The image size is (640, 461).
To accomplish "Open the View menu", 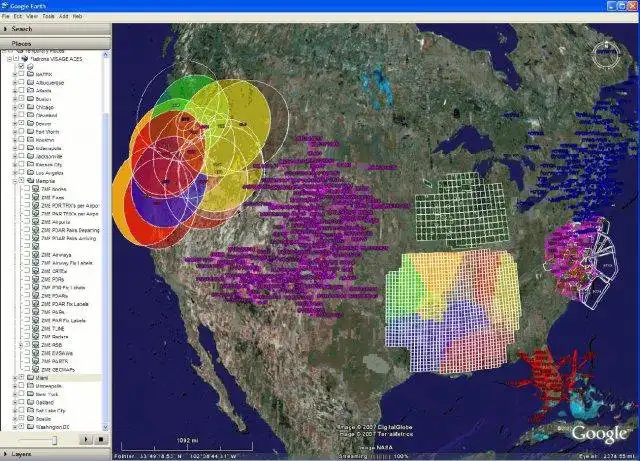I will point(32,16).
